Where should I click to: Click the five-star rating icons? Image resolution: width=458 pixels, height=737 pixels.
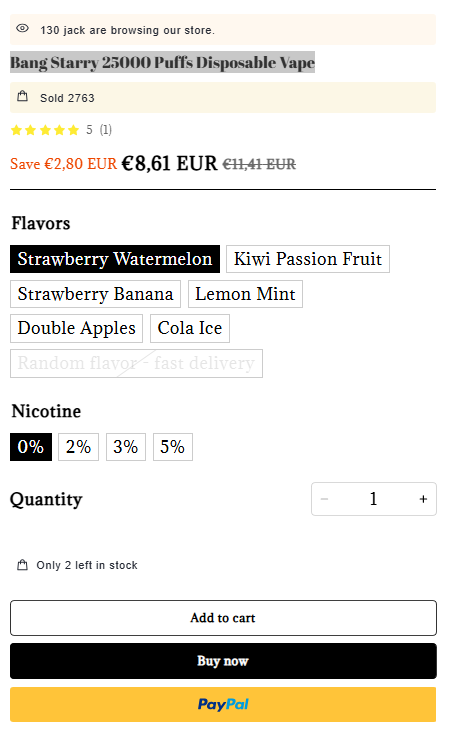(x=45, y=130)
